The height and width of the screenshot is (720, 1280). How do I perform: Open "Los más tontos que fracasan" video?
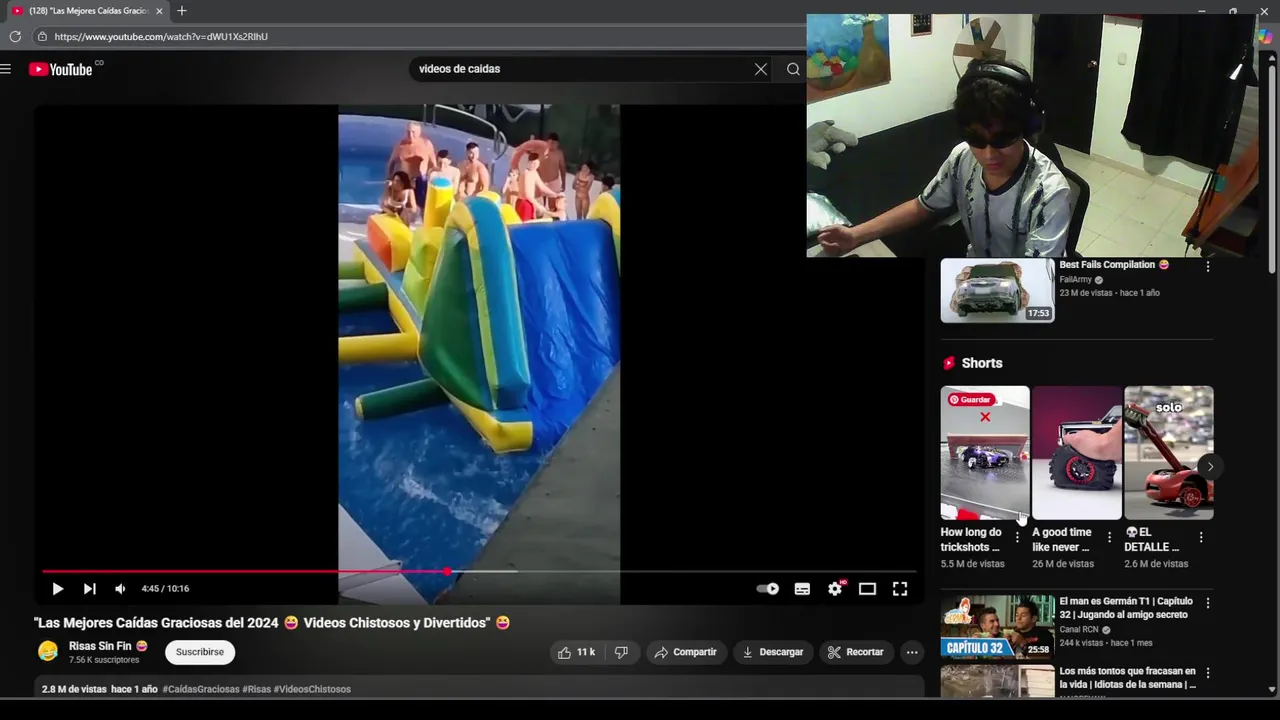[x=1127, y=678]
